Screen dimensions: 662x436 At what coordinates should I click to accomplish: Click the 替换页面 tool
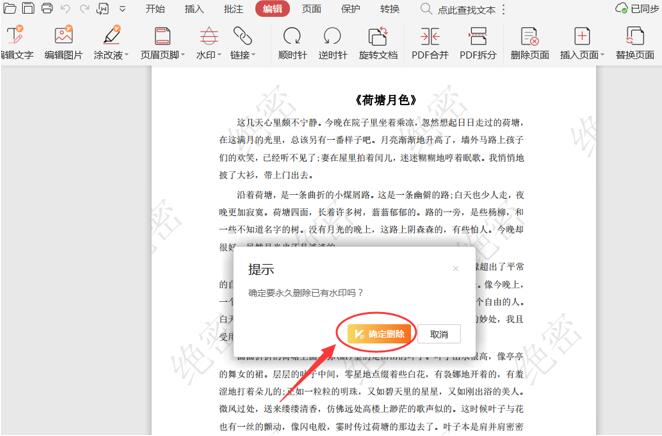(635, 43)
